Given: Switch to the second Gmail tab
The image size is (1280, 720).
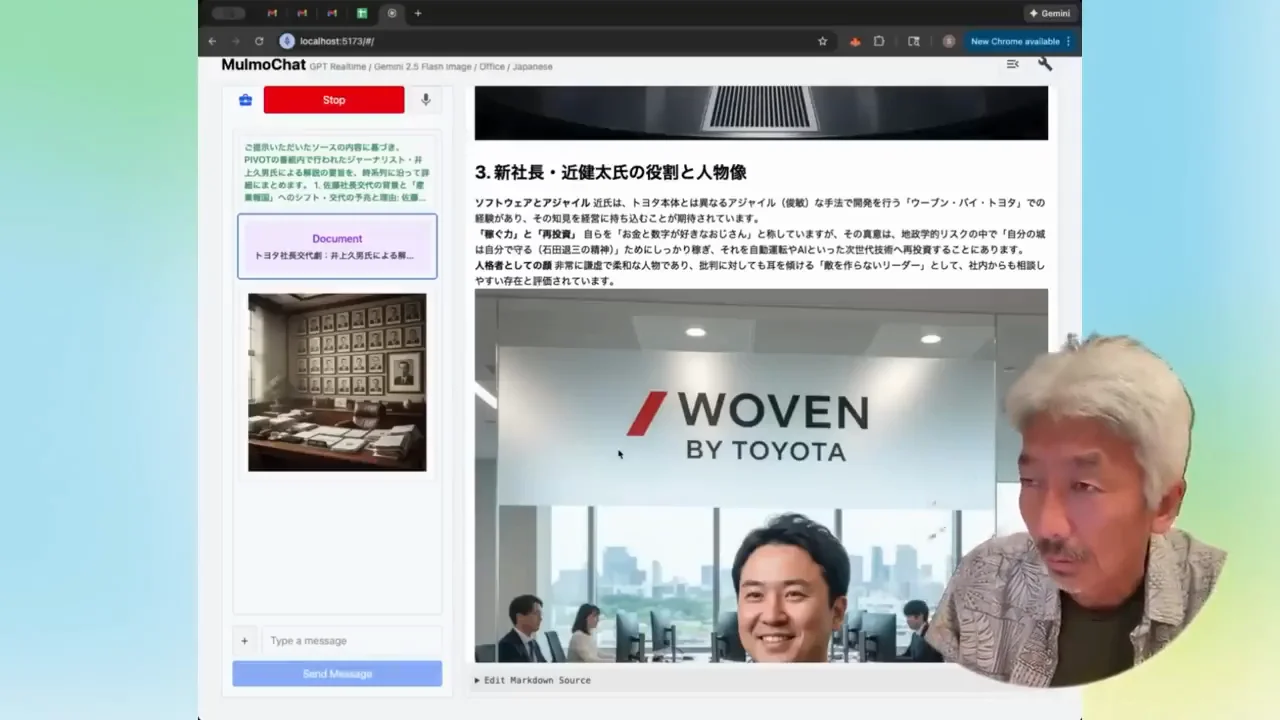Looking at the screenshot, I should click(x=302, y=13).
